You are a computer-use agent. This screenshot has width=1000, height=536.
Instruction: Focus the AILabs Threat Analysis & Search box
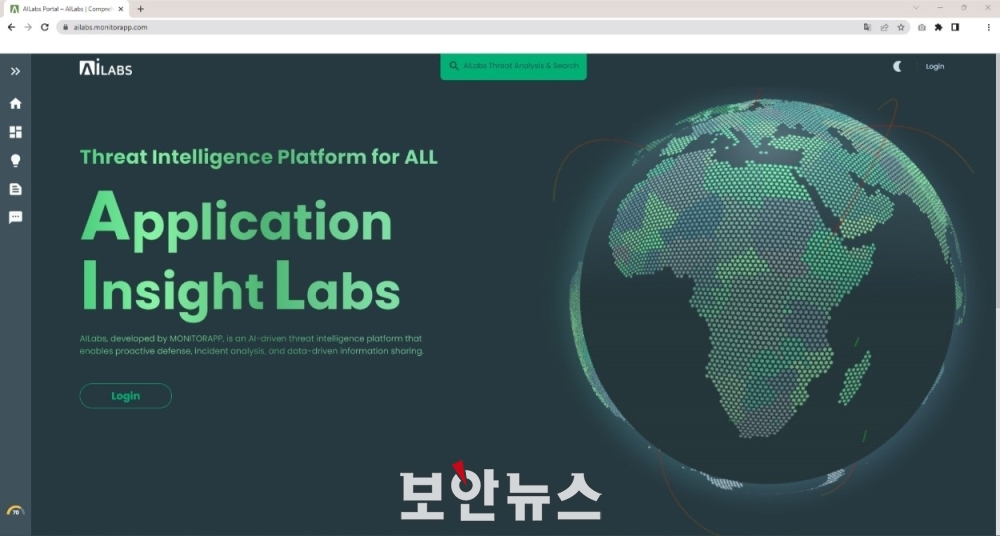(513, 66)
